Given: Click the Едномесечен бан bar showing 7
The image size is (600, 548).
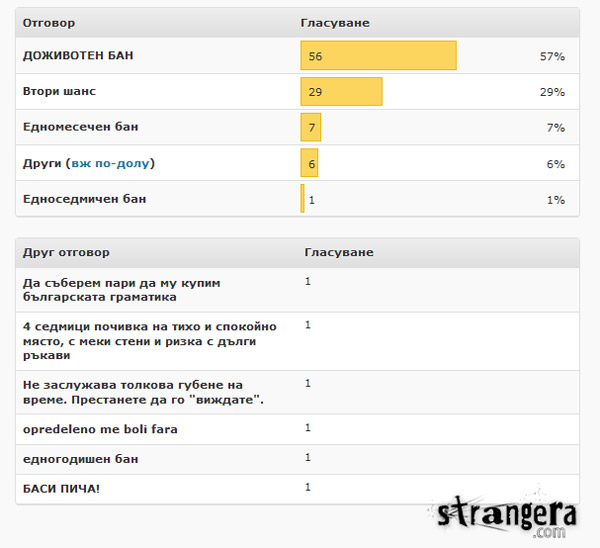Looking at the screenshot, I should click(311, 128).
